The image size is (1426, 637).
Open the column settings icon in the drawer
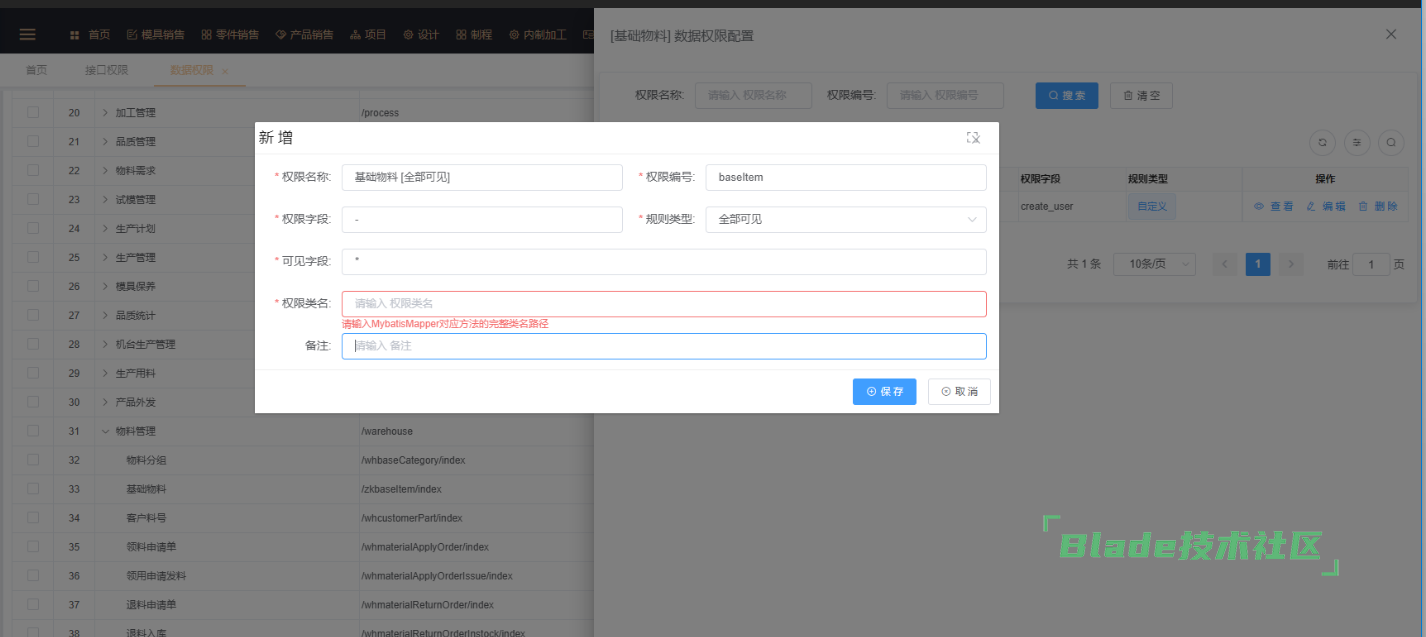pos(1357,143)
